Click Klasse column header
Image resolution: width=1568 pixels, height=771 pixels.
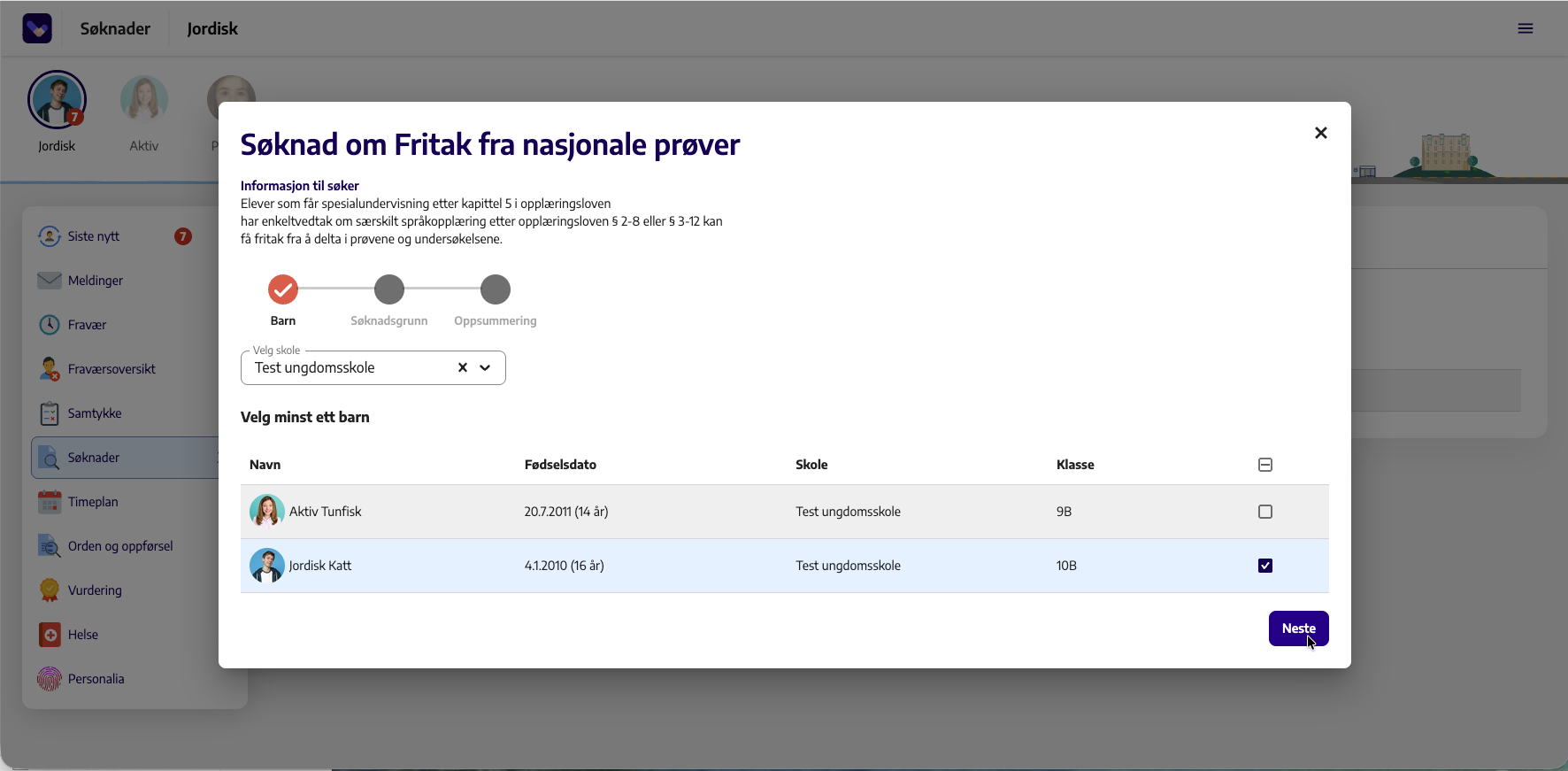pyautogui.click(x=1075, y=465)
